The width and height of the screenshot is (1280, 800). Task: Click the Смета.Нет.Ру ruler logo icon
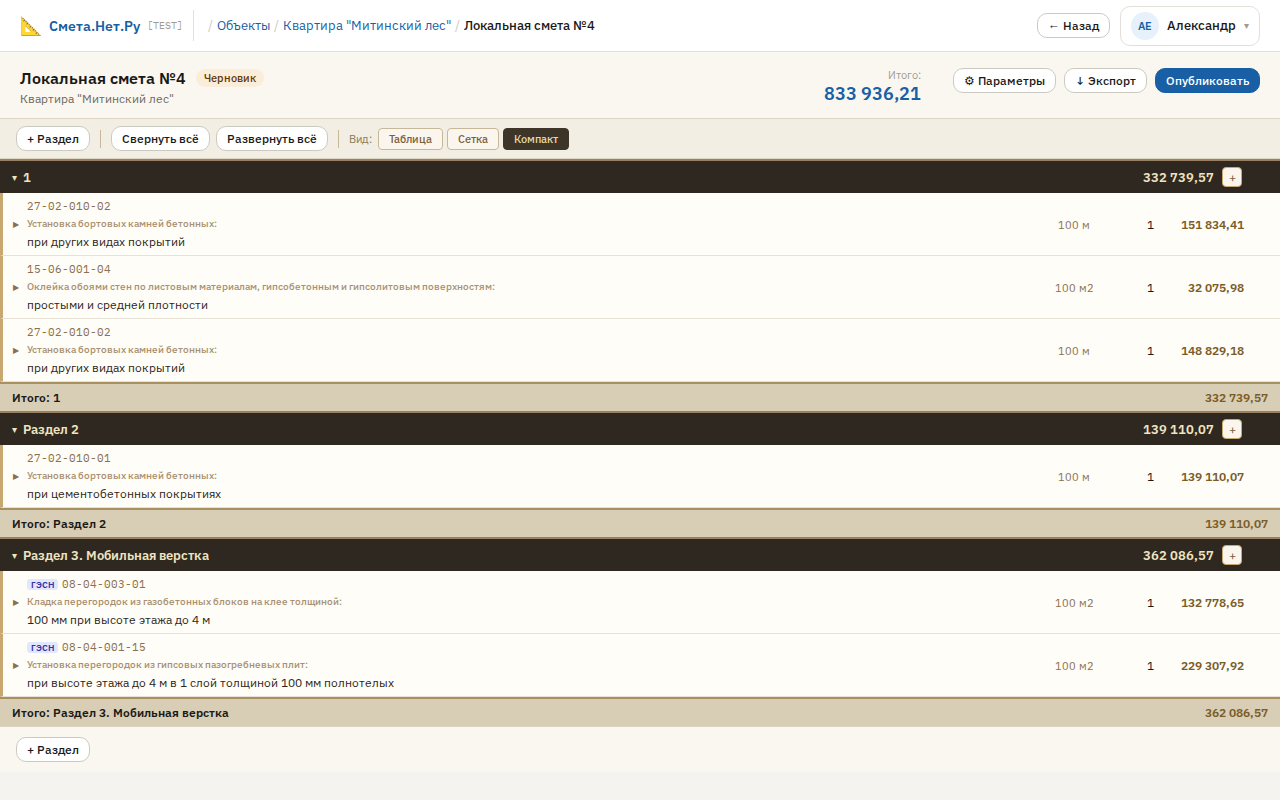pos(31,26)
